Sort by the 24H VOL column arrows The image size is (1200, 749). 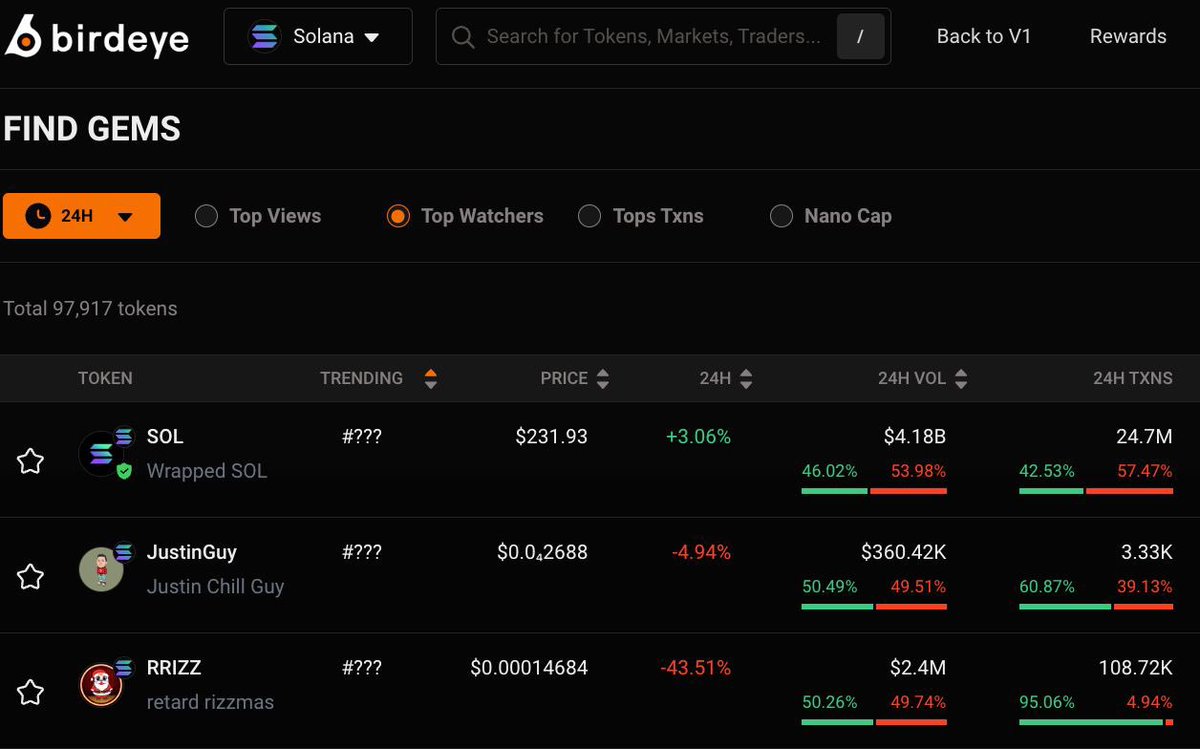961,379
